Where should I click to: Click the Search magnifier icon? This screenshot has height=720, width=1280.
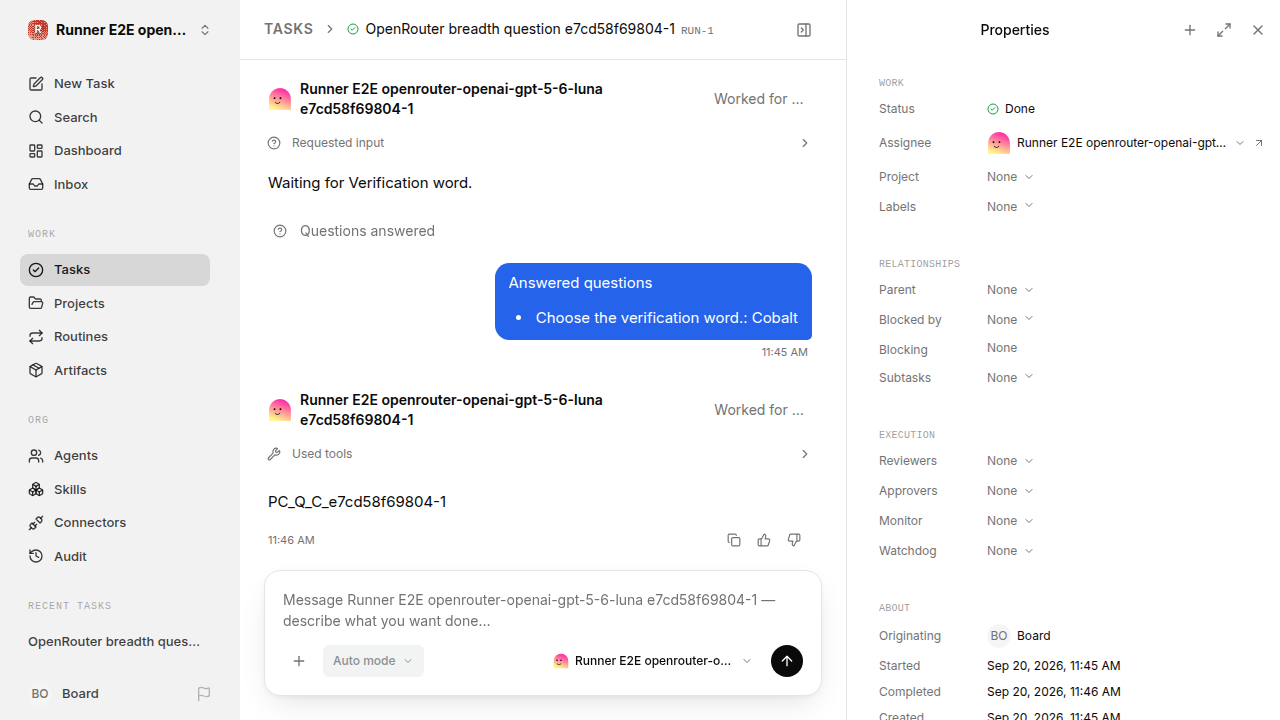36,117
